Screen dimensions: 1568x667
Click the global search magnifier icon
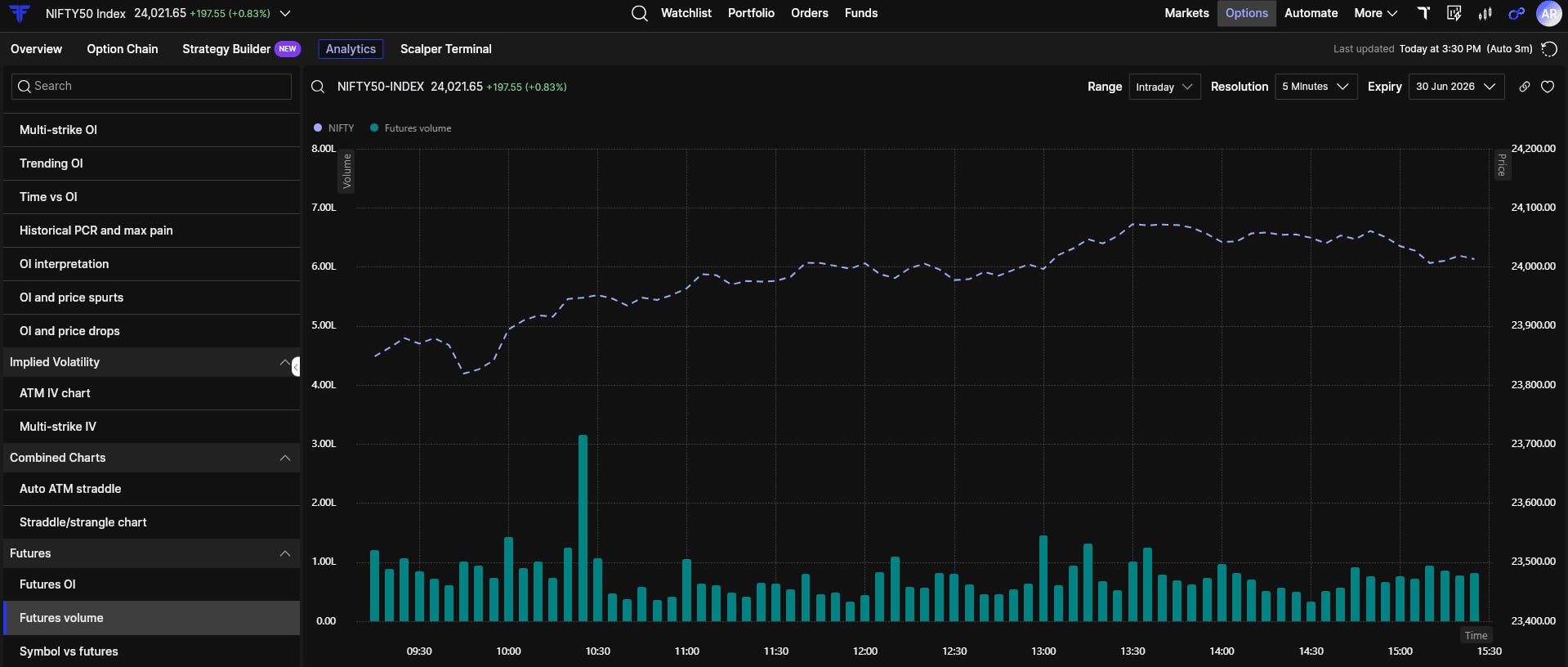(640, 13)
